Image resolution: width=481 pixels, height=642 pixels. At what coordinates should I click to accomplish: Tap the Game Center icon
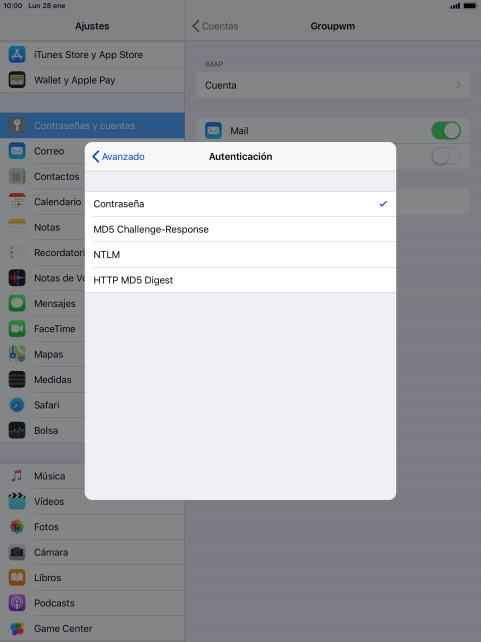(x=17, y=628)
